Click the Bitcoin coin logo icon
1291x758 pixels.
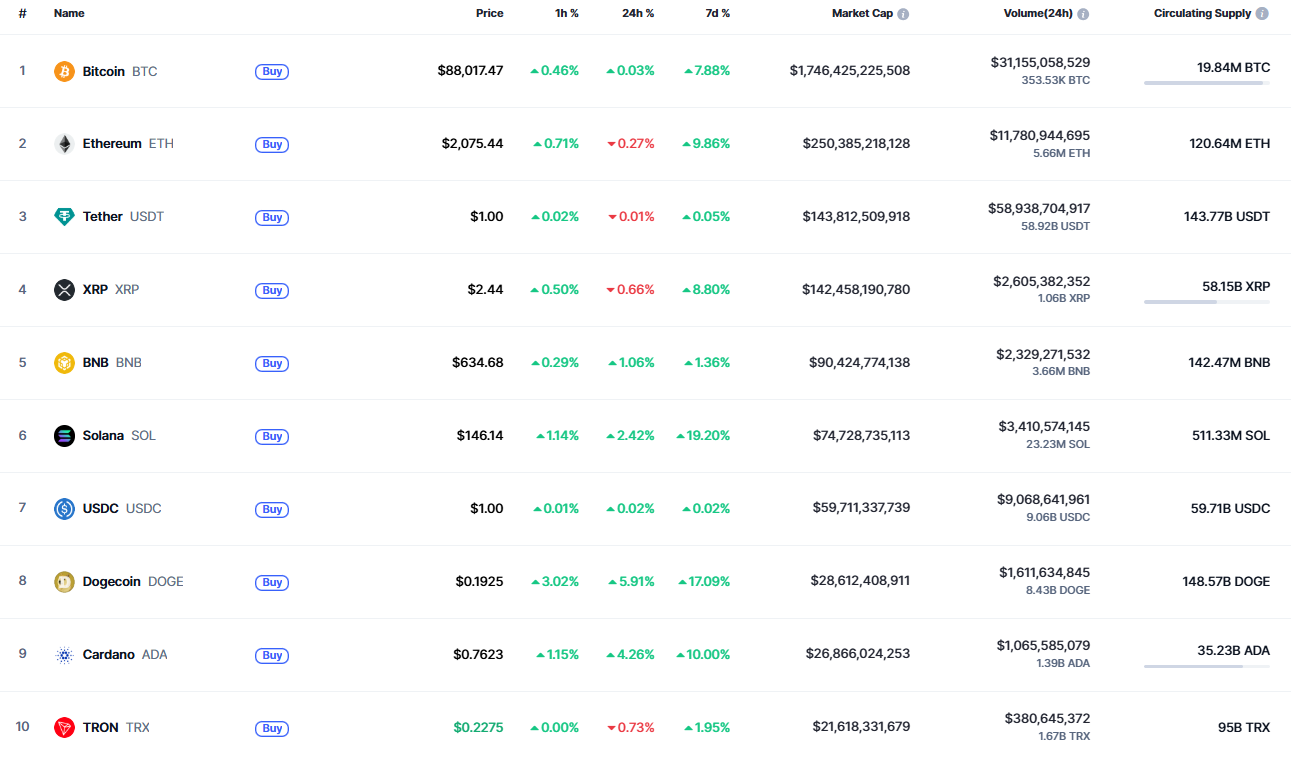64,71
